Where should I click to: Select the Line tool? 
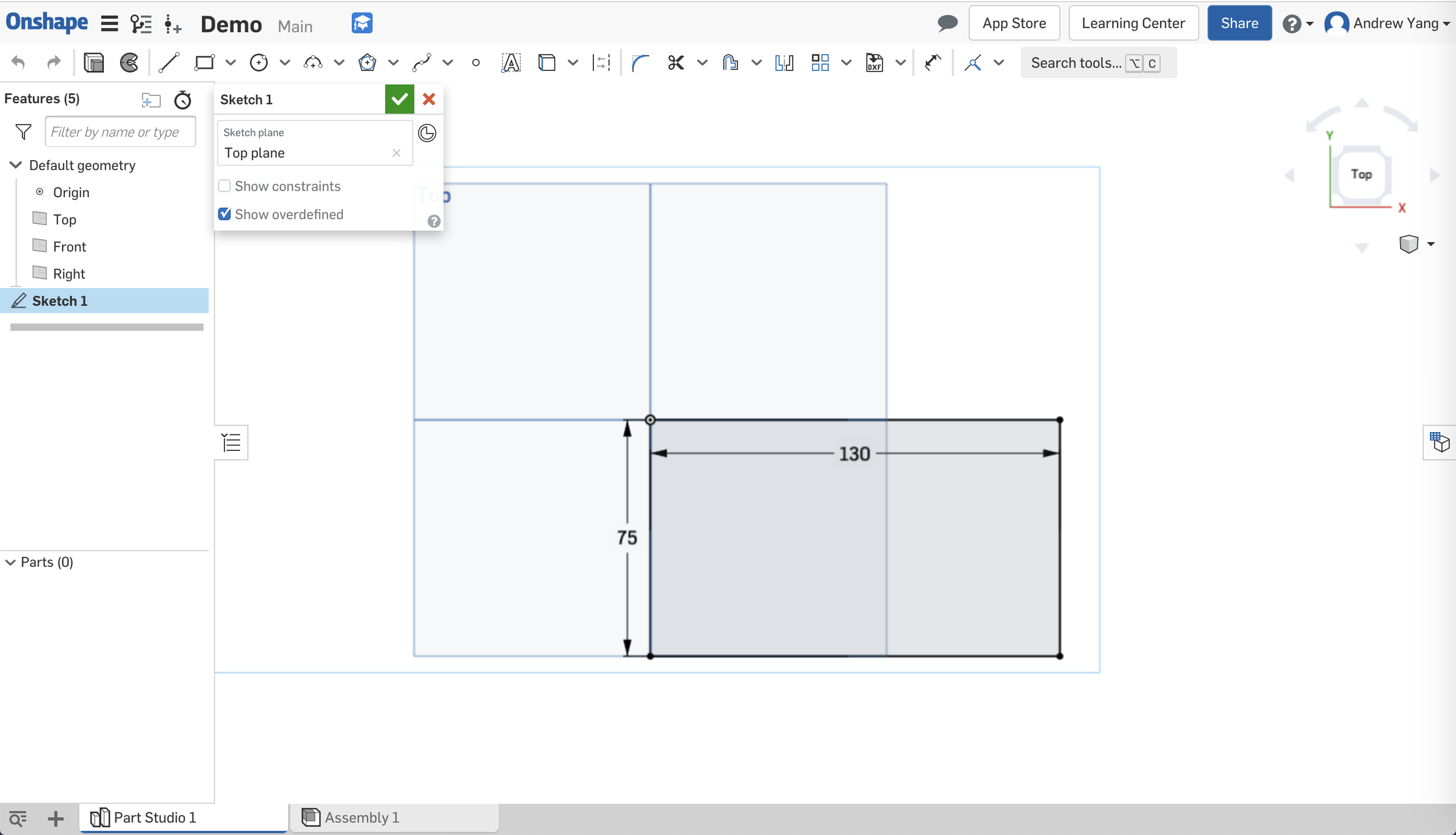(x=169, y=63)
